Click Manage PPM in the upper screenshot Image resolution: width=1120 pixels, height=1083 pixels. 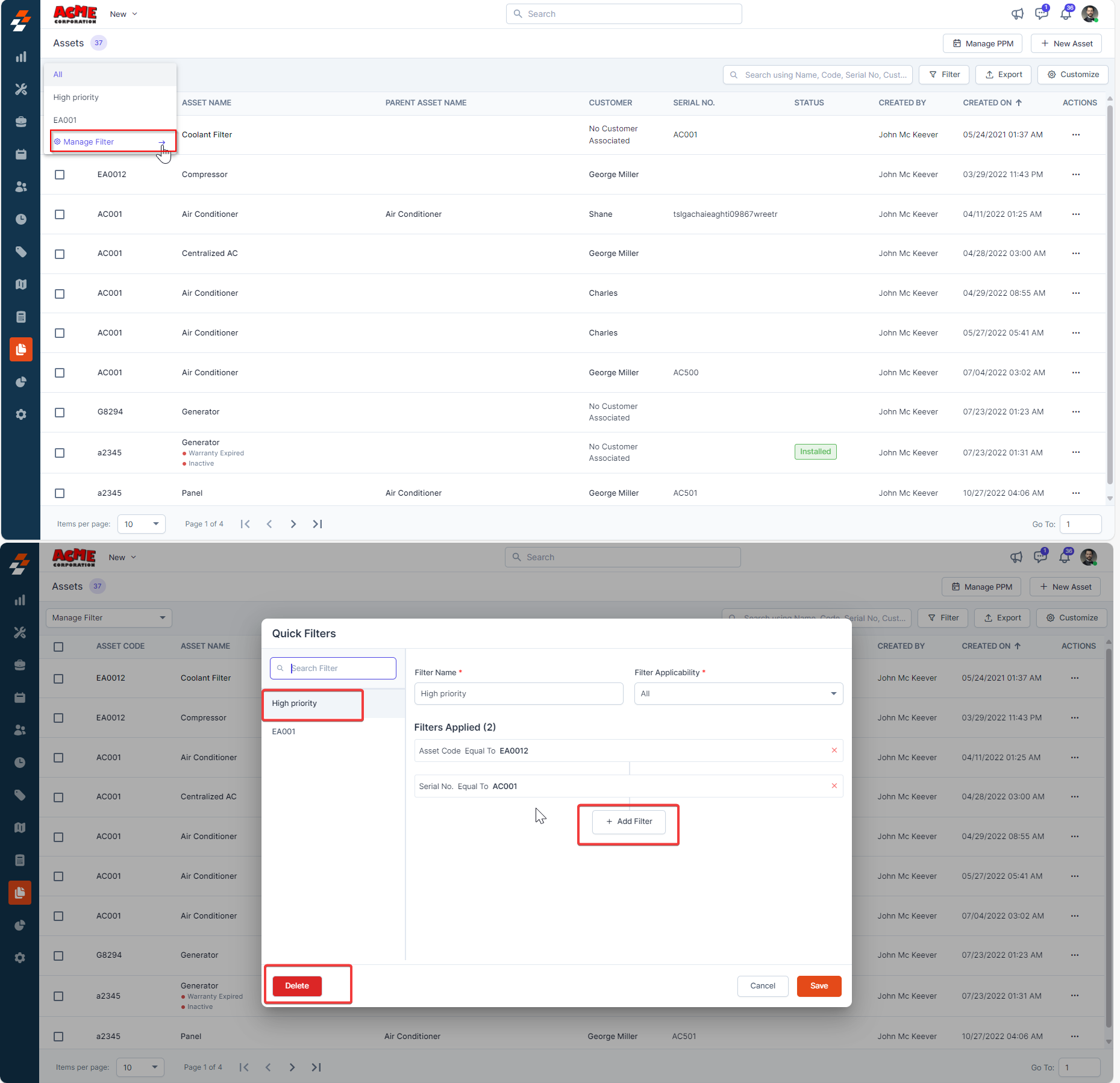(x=983, y=43)
